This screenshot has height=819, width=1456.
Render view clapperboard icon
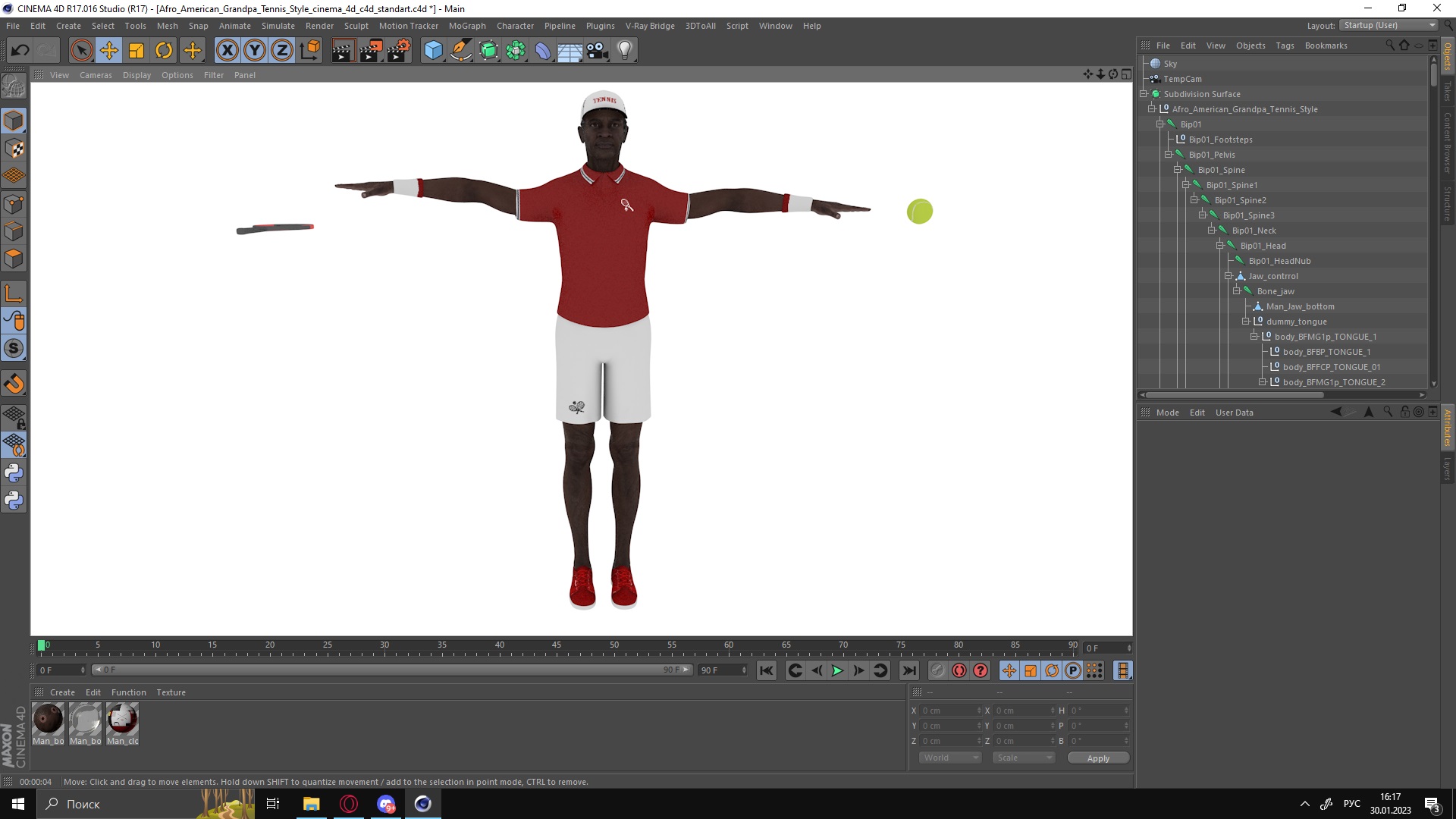click(343, 51)
